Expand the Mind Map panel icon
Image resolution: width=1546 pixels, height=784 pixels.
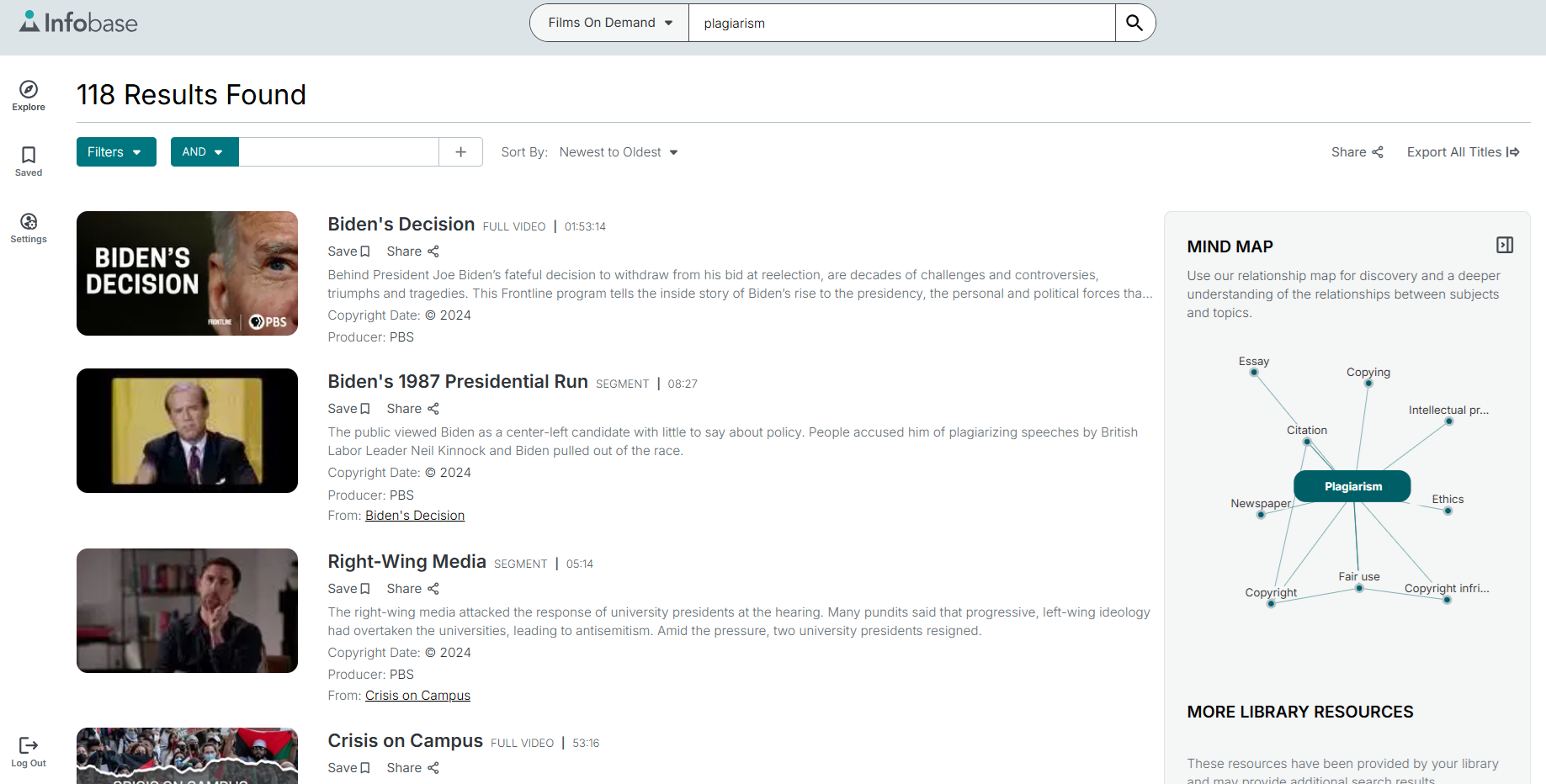(x=1506, y=244)
